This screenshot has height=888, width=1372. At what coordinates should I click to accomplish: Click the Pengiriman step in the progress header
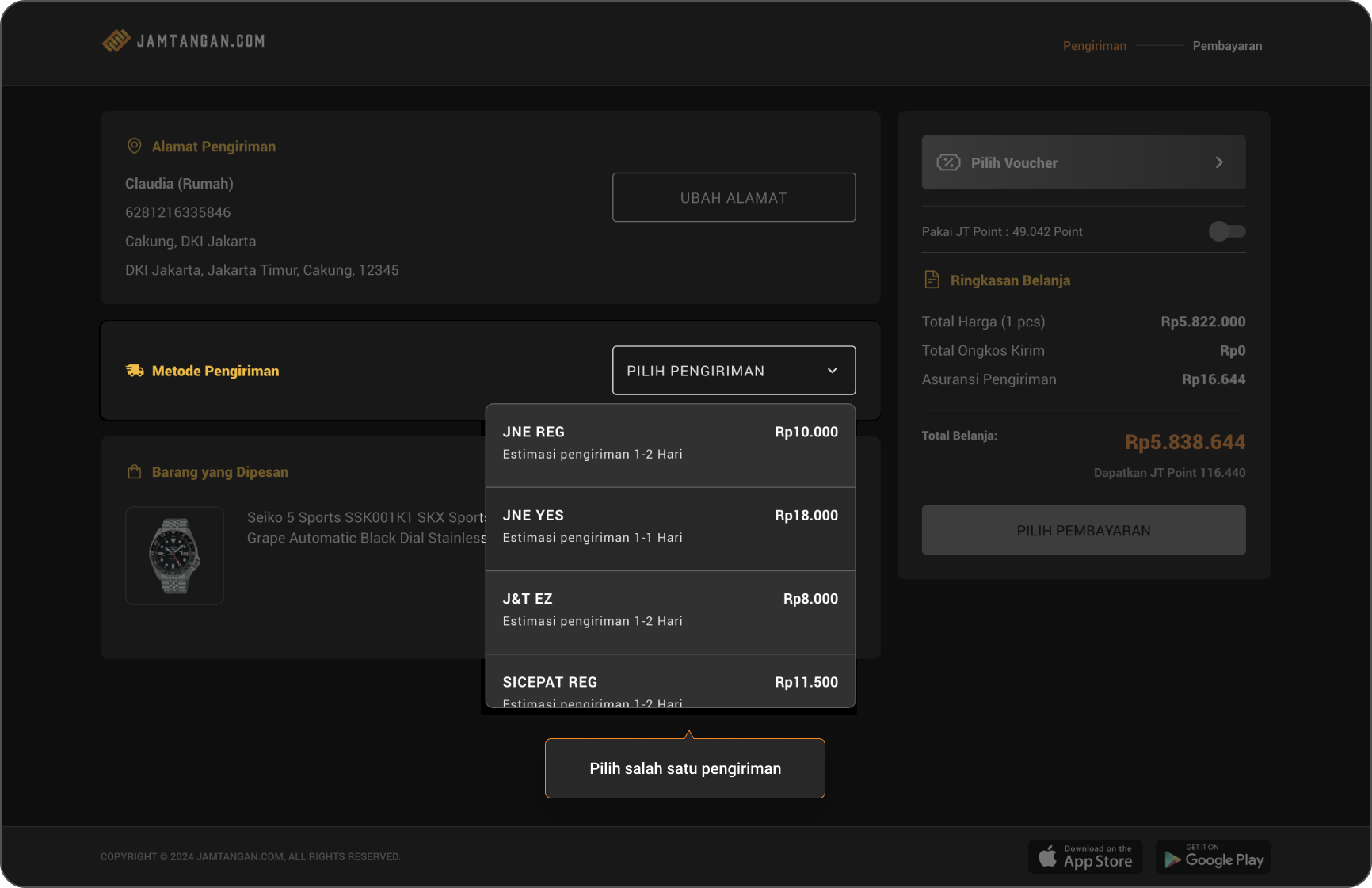[x=1094, y=46]
